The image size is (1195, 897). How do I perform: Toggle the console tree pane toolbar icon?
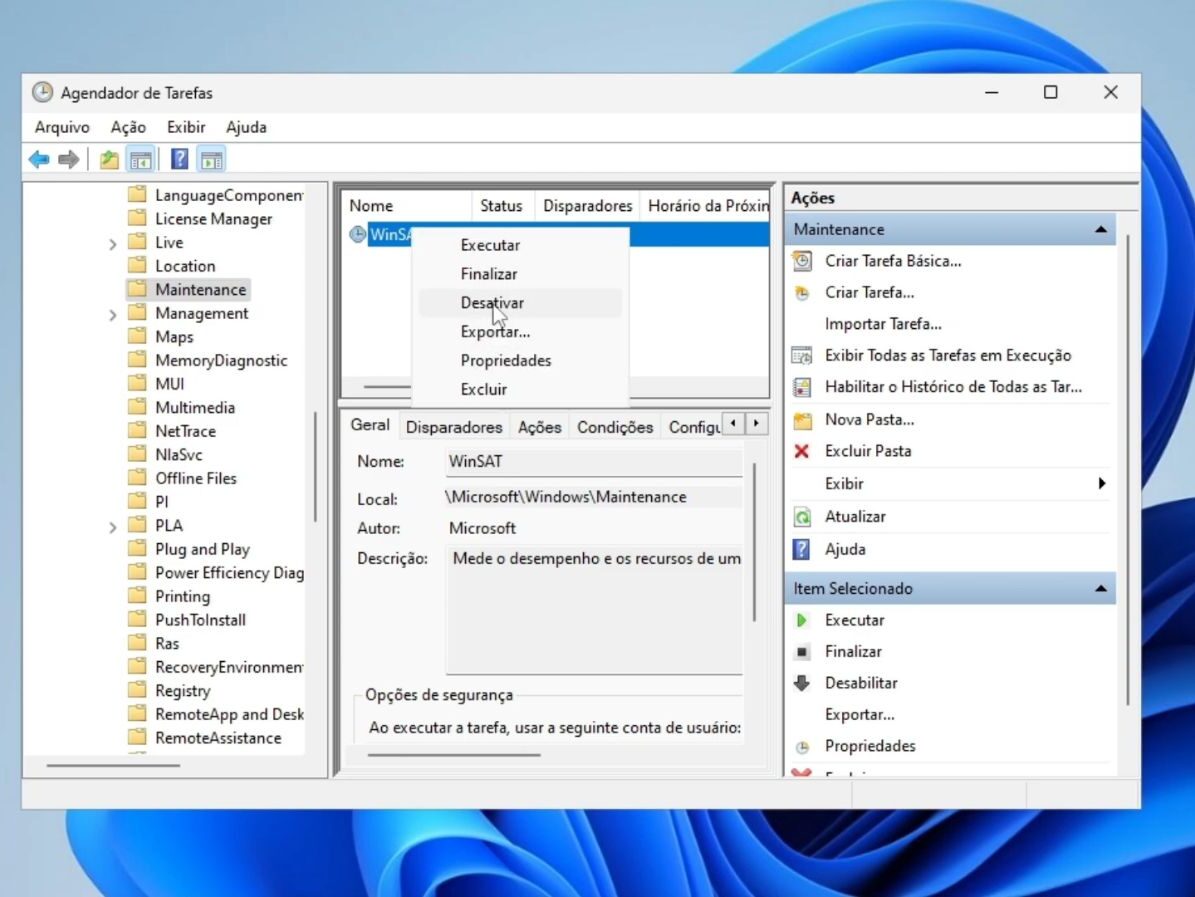click(x=141, y=159)
